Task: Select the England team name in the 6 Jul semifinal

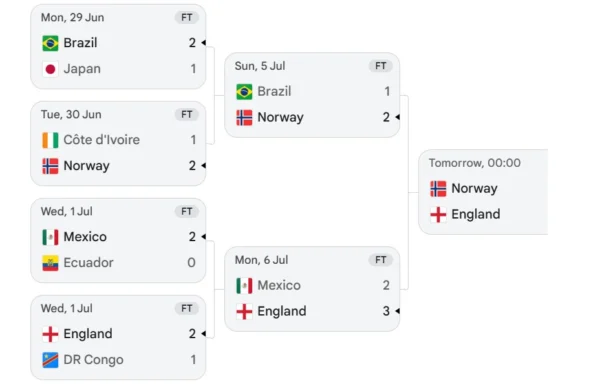Action: [282, 311]
